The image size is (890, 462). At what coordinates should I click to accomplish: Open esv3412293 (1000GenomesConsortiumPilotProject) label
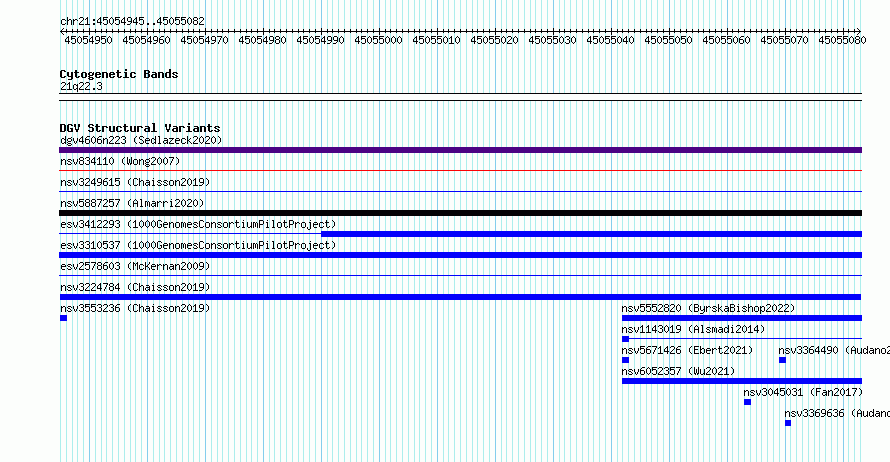[198, 224]
